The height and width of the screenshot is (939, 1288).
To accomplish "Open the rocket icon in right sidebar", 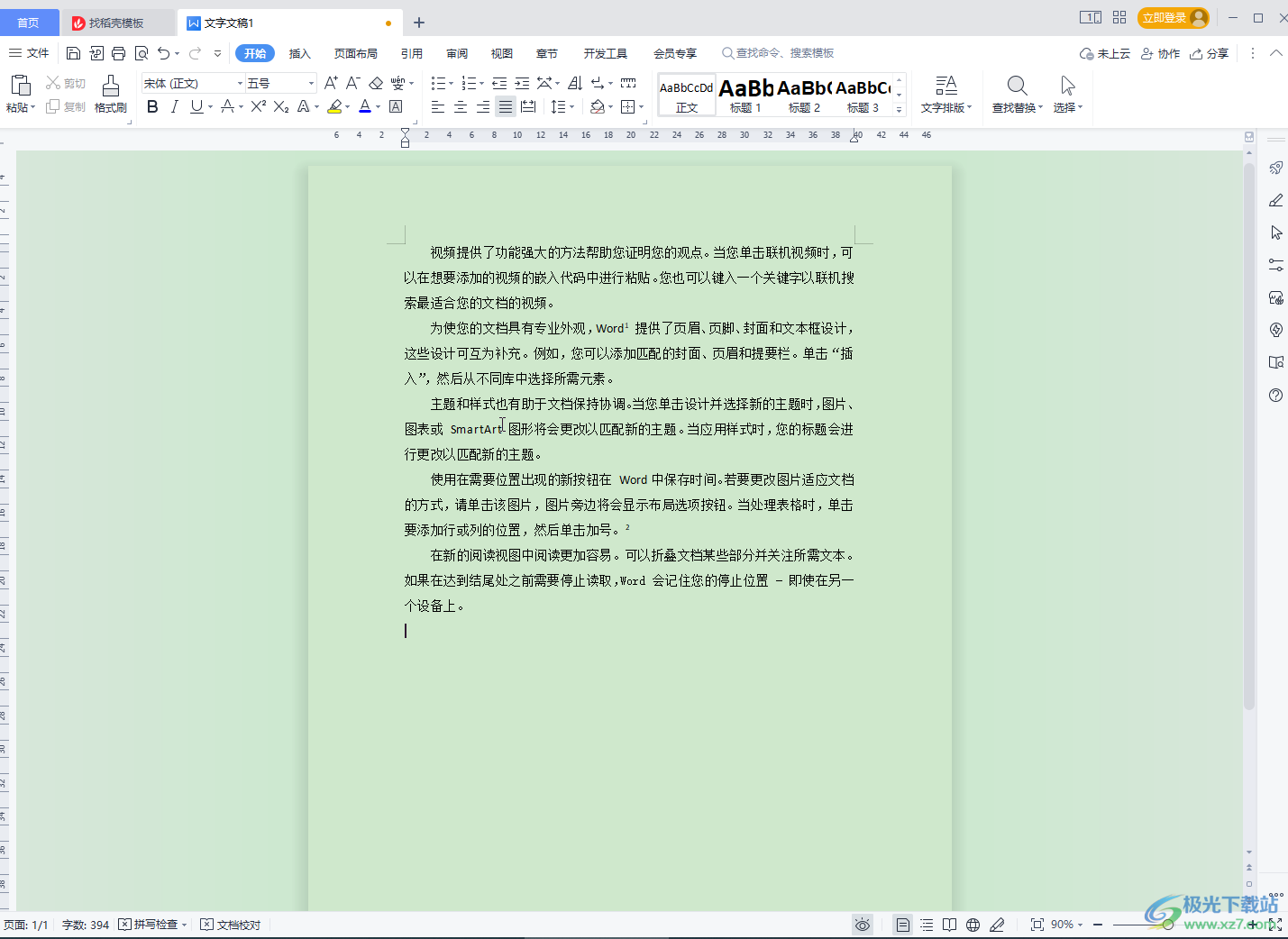I will (1276, 168).
